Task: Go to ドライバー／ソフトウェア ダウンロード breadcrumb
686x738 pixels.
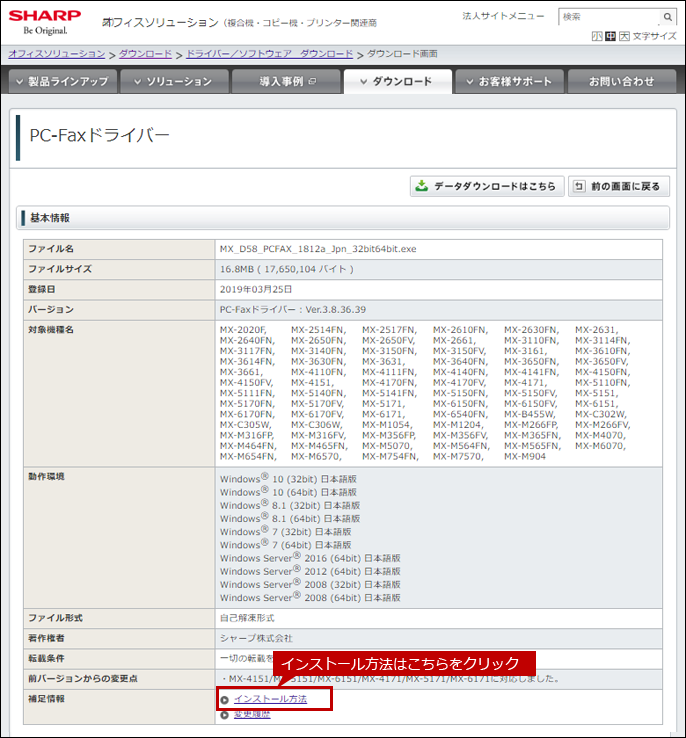Action: pyautogui.click(x=270, y=54)
